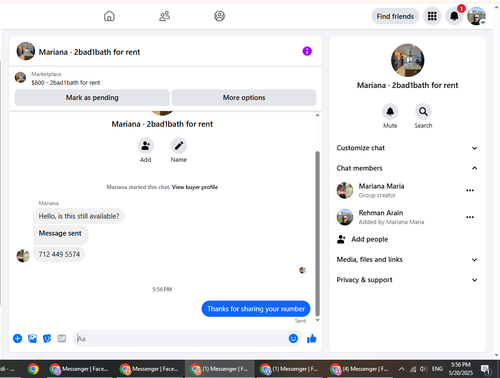Click the 'Message sent' bubble

[x=60, y=234]
